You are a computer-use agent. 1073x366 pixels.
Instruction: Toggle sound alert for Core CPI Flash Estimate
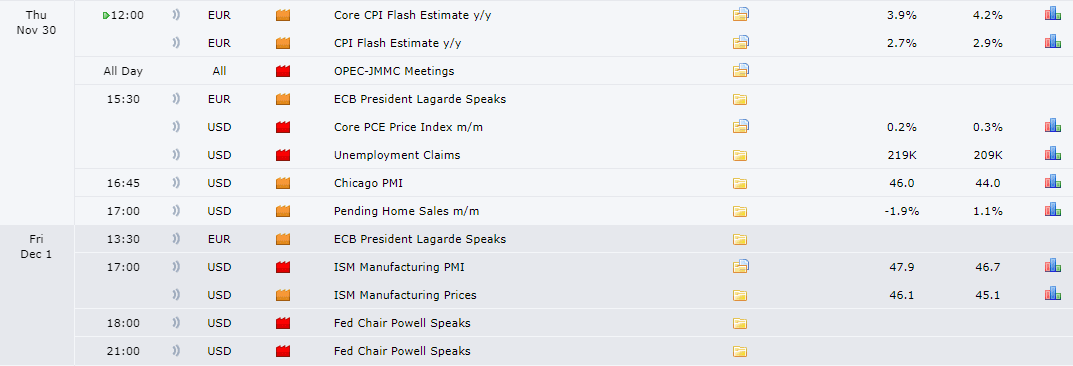[x=177, y=15]
